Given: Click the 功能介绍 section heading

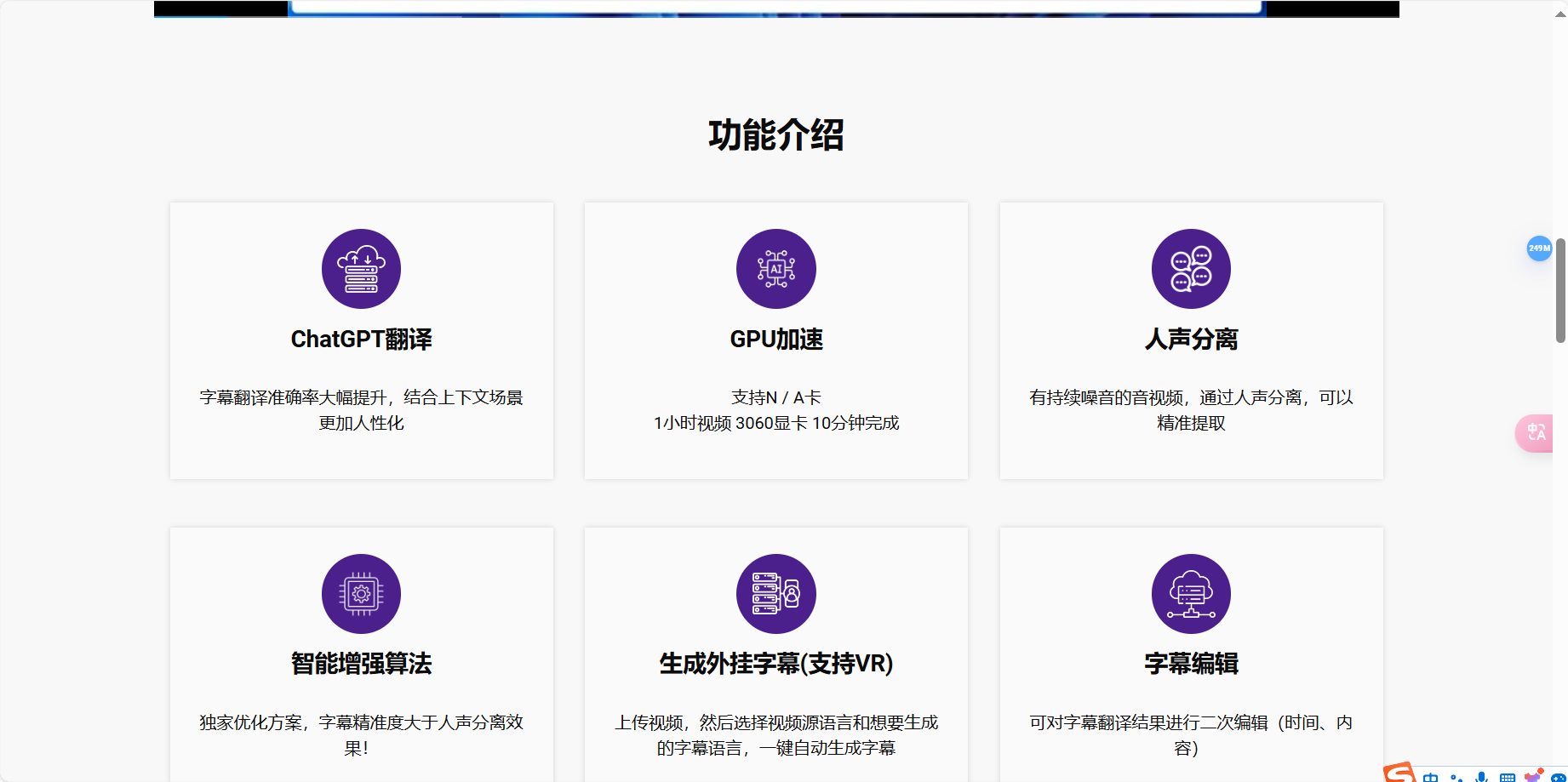Looking at the screenshot, I should click(x=775, y=134).
